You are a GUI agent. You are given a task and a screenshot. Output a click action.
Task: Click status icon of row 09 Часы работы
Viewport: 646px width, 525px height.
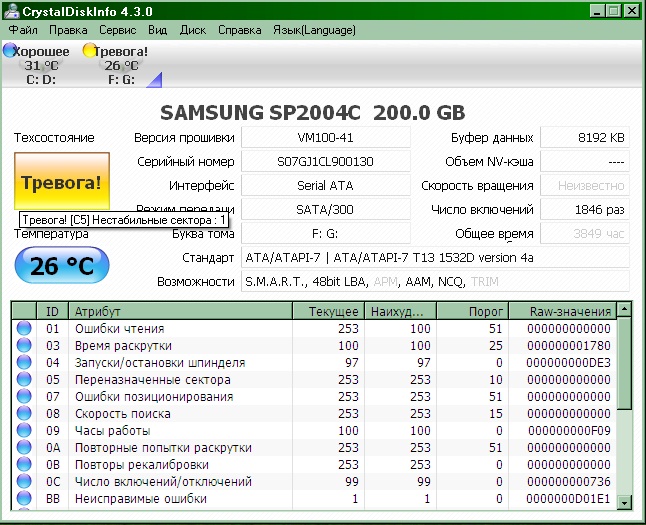(24, 430)
